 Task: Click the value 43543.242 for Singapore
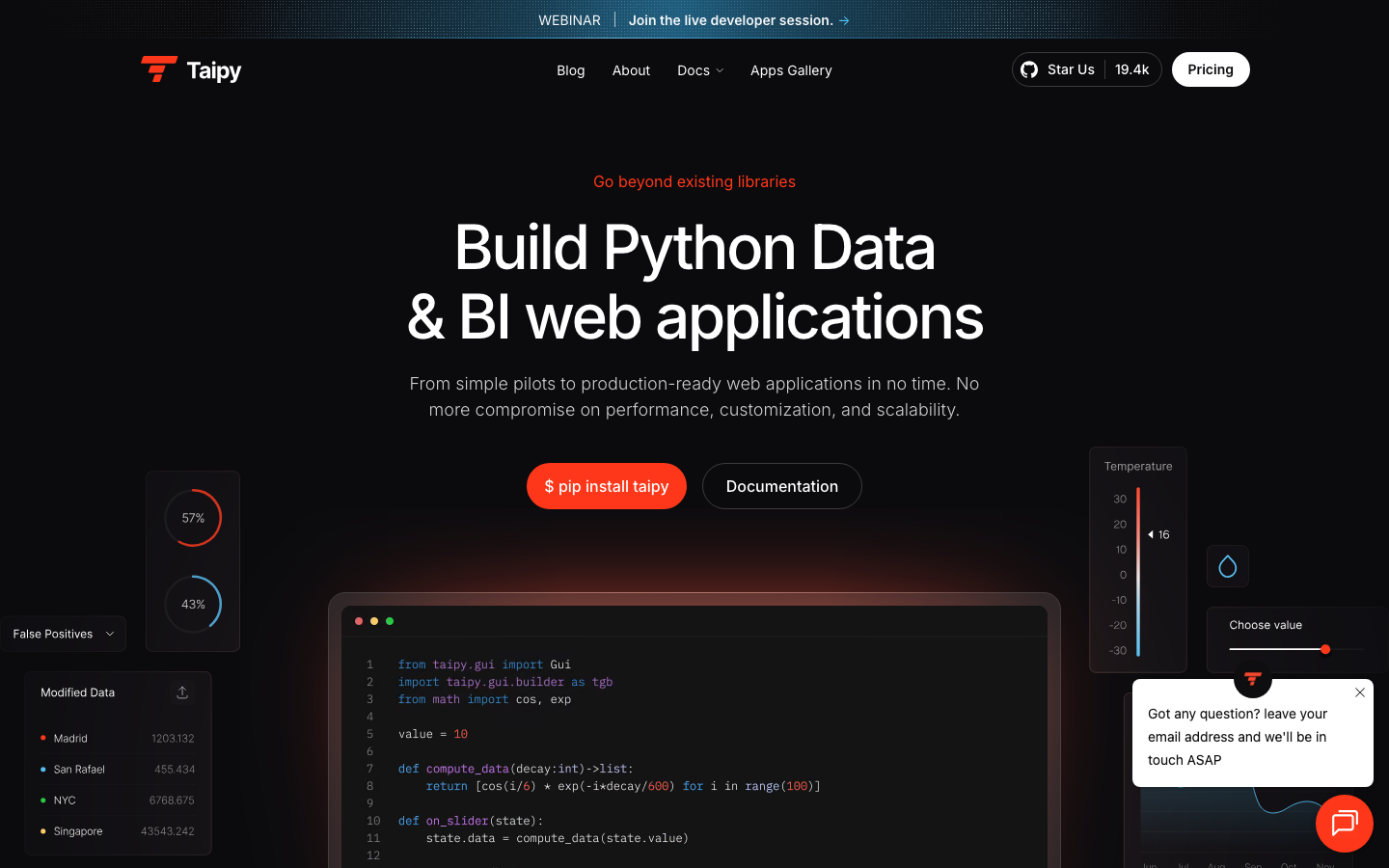point(168,831)
